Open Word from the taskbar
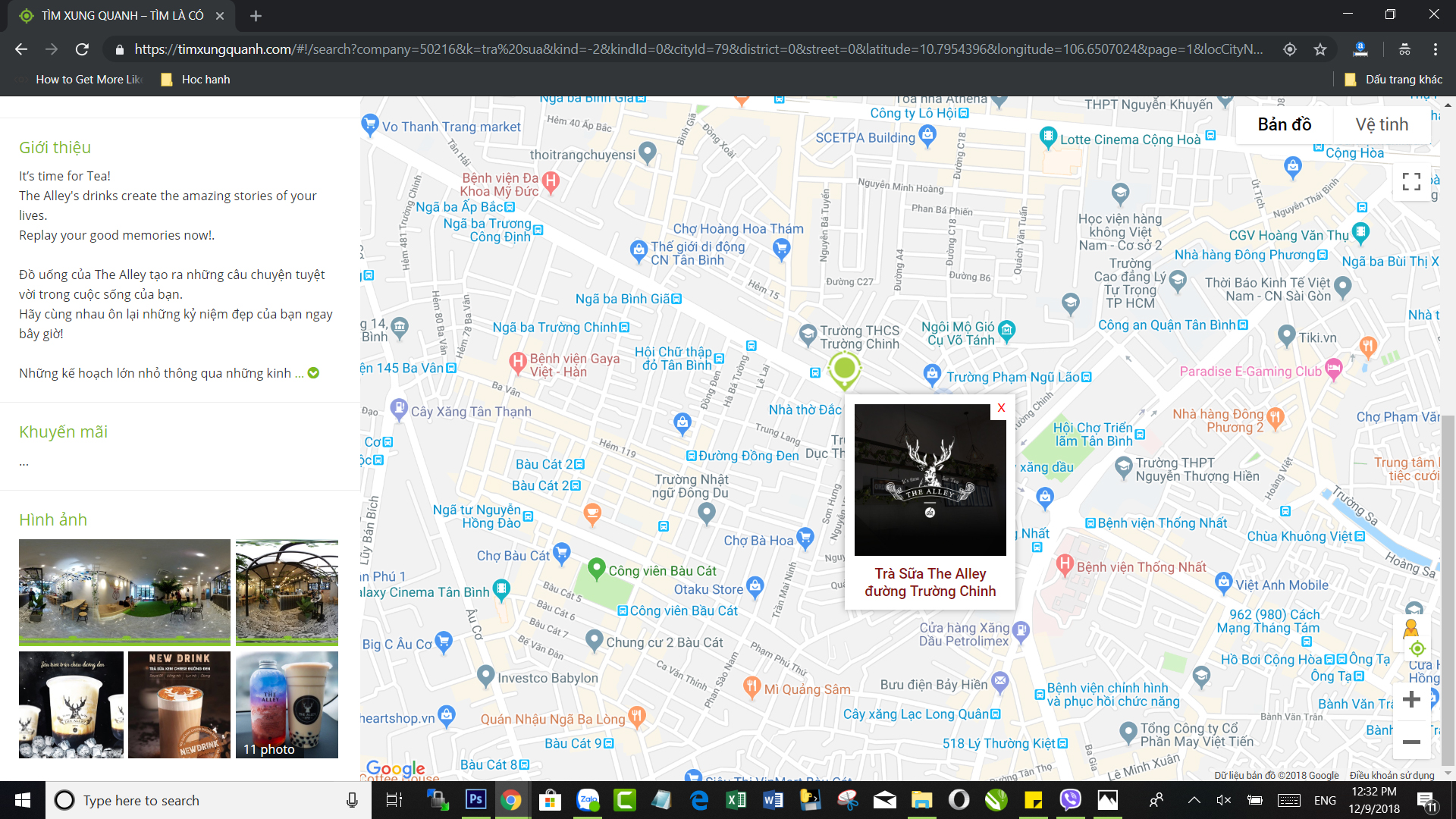The height and width of the screenshot is (819, 1456). click(x=773, y=800)
